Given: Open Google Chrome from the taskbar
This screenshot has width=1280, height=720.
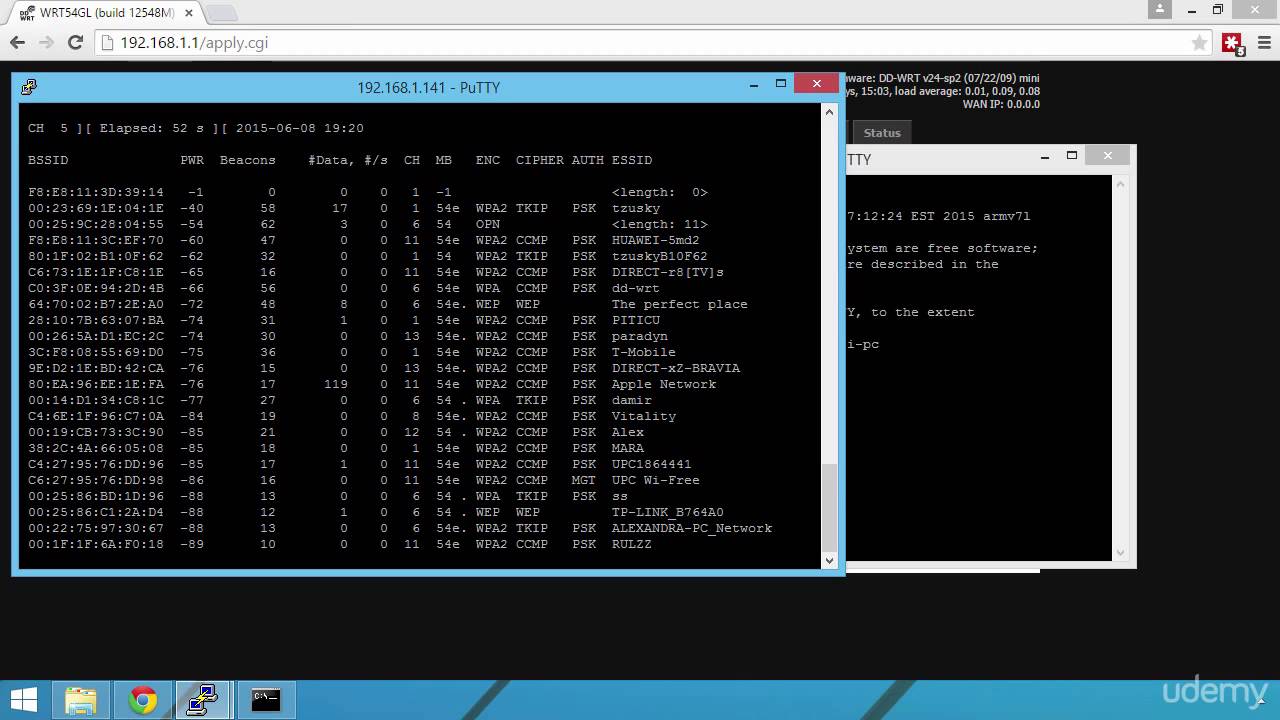Looking at the screenshot, I should (x=143, y=700).
